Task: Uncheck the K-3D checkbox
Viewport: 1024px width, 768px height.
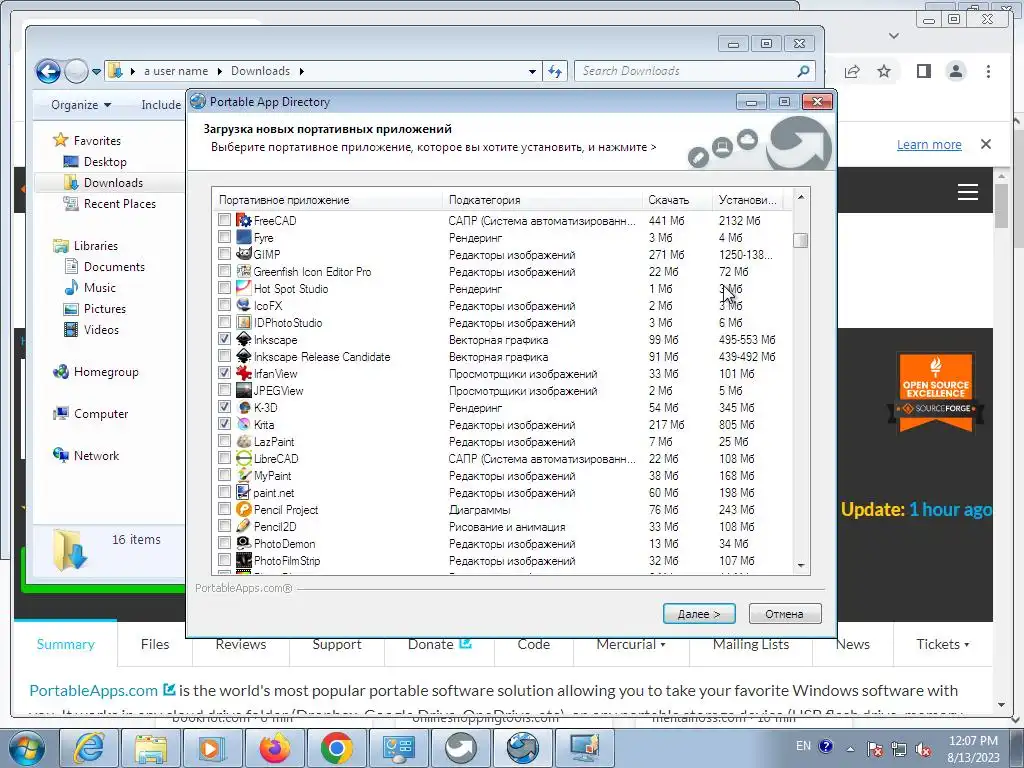Action: click(x=224, y=407)
